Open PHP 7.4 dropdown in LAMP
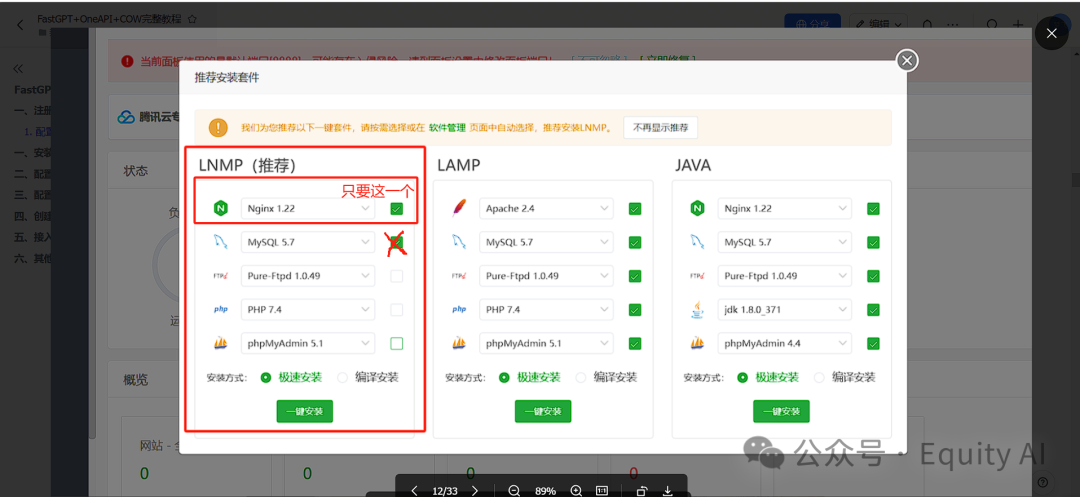Screen dimensions: 1080x497 click(x=546, y=310)
